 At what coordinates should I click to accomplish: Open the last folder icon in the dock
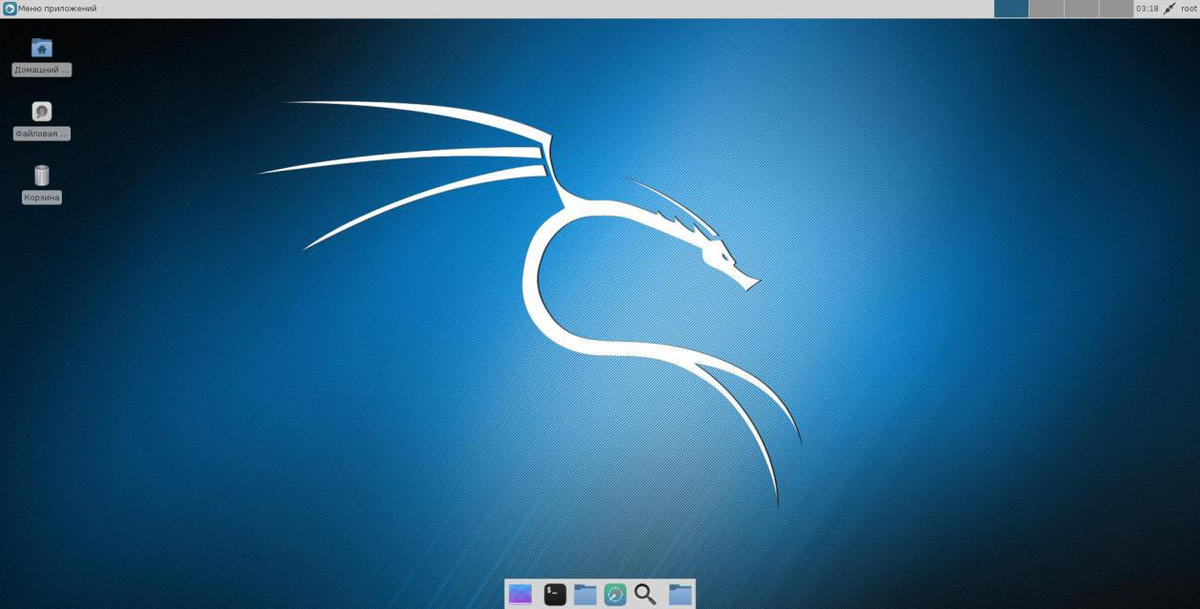(x=680, y=594)
